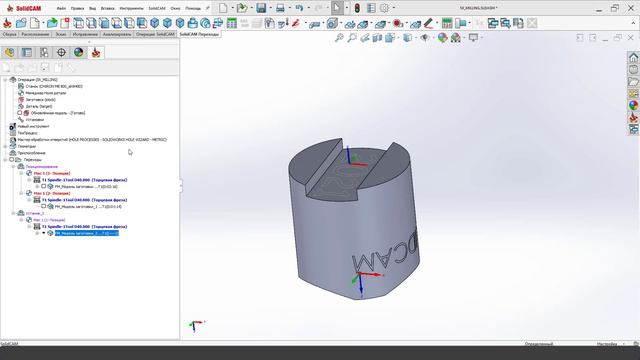640x360 pixels.
Task: Toggle checkbox of second FM_Модель заготовки_1 operation
Action: click(x=44, y=207)
